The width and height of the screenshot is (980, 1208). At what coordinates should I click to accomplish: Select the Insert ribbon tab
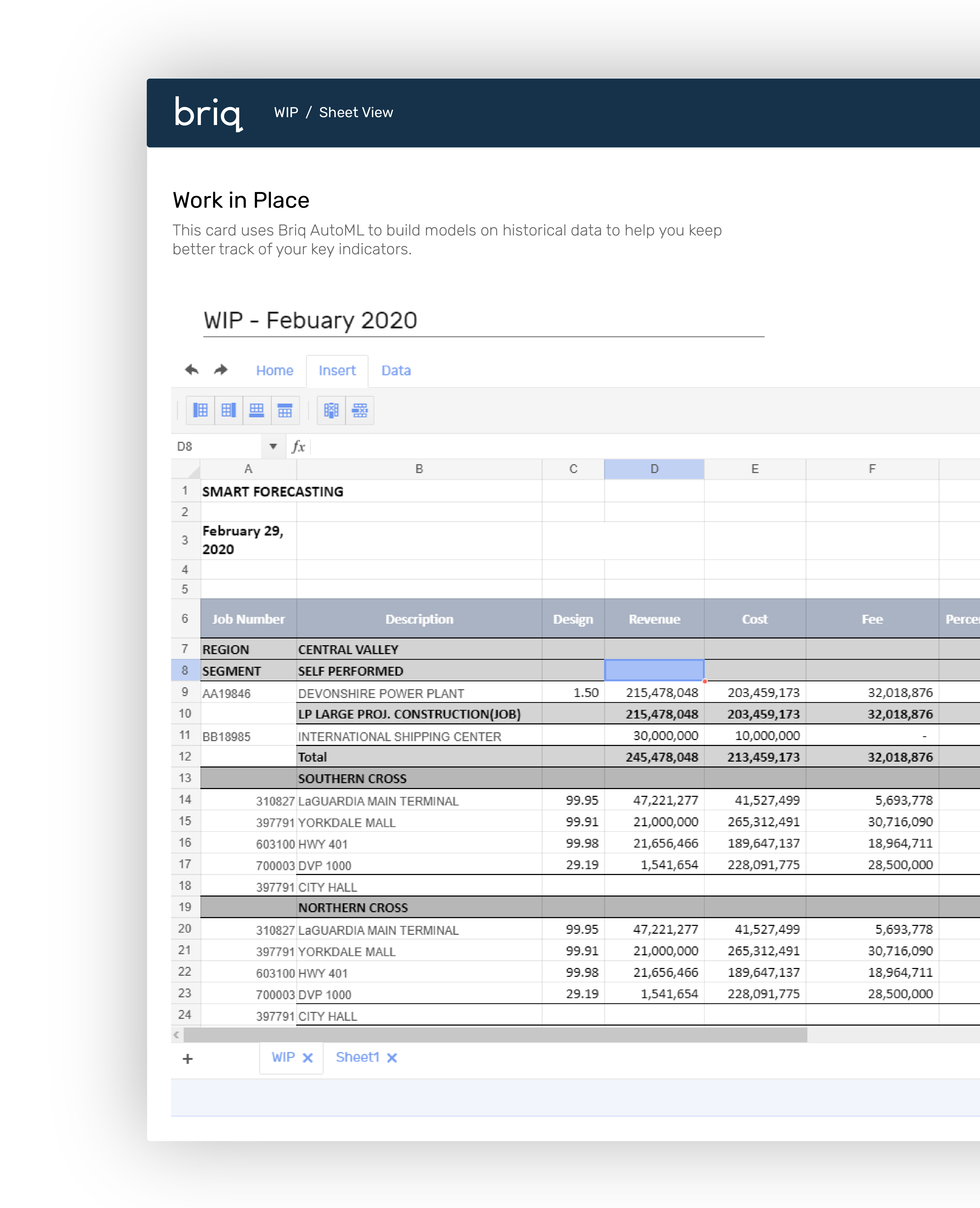pyautogui.click(x=338, y=370)
